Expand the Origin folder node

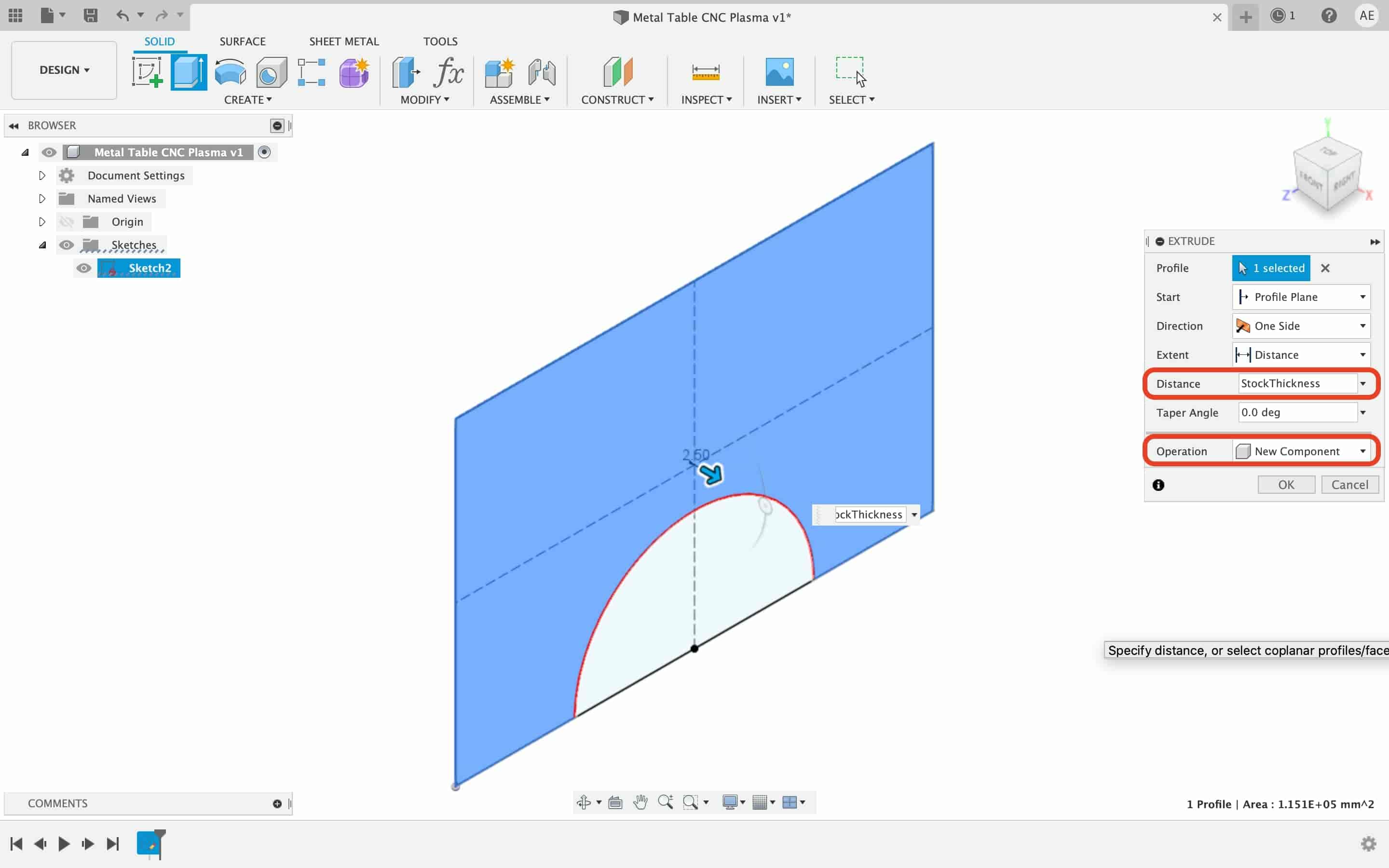point(42,222)
